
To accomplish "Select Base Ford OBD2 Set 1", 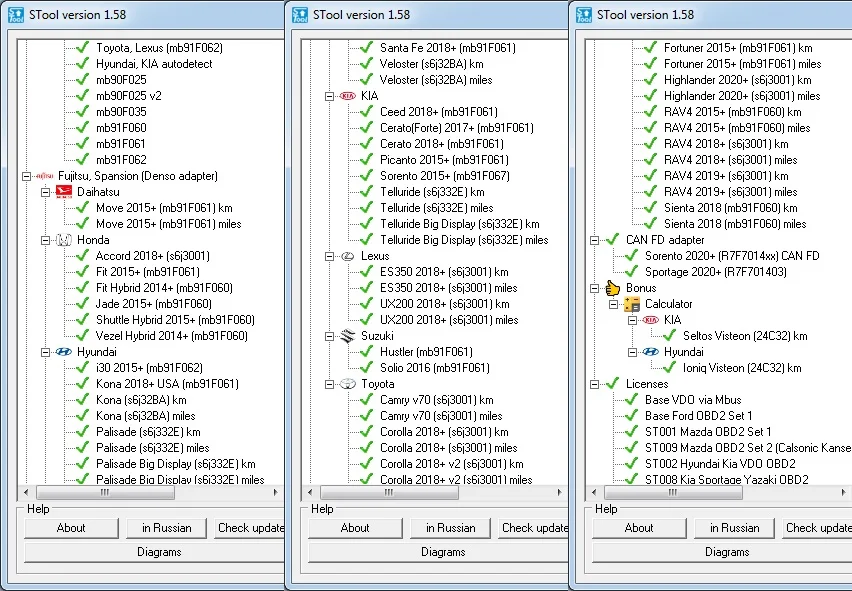I will tap(699, 416).
